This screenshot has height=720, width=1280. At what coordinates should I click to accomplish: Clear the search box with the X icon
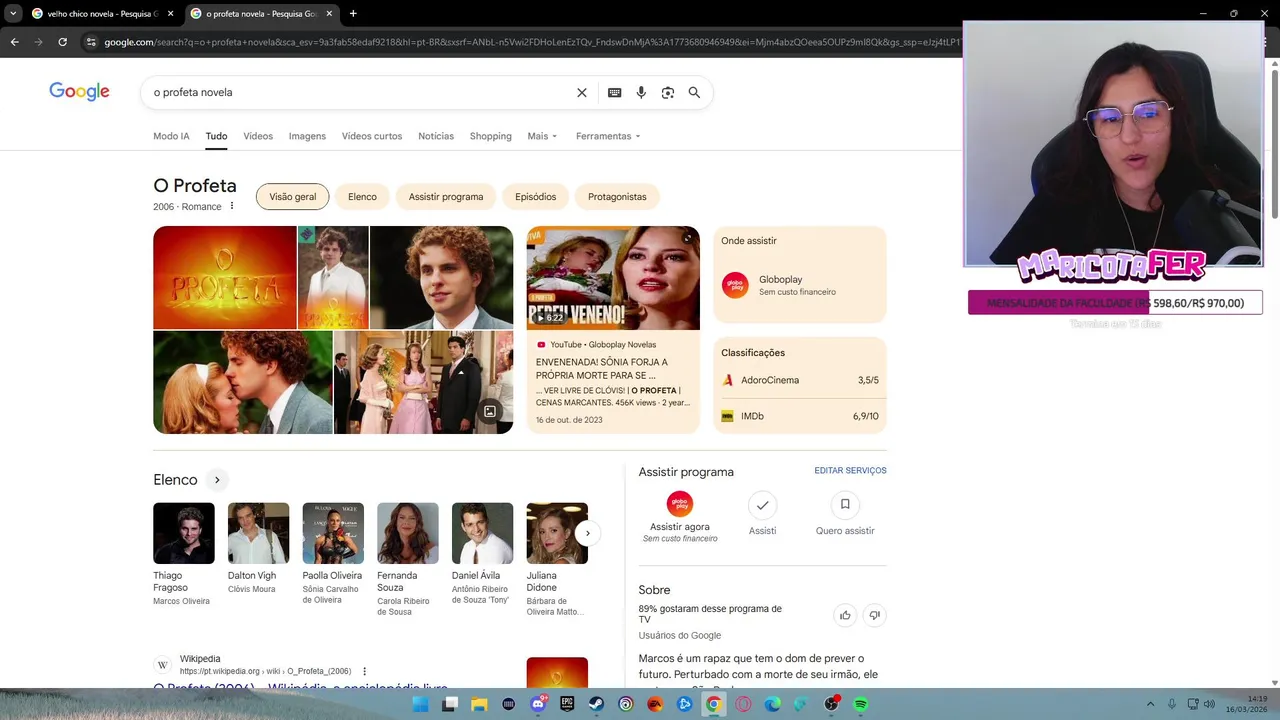coord(582,92)
